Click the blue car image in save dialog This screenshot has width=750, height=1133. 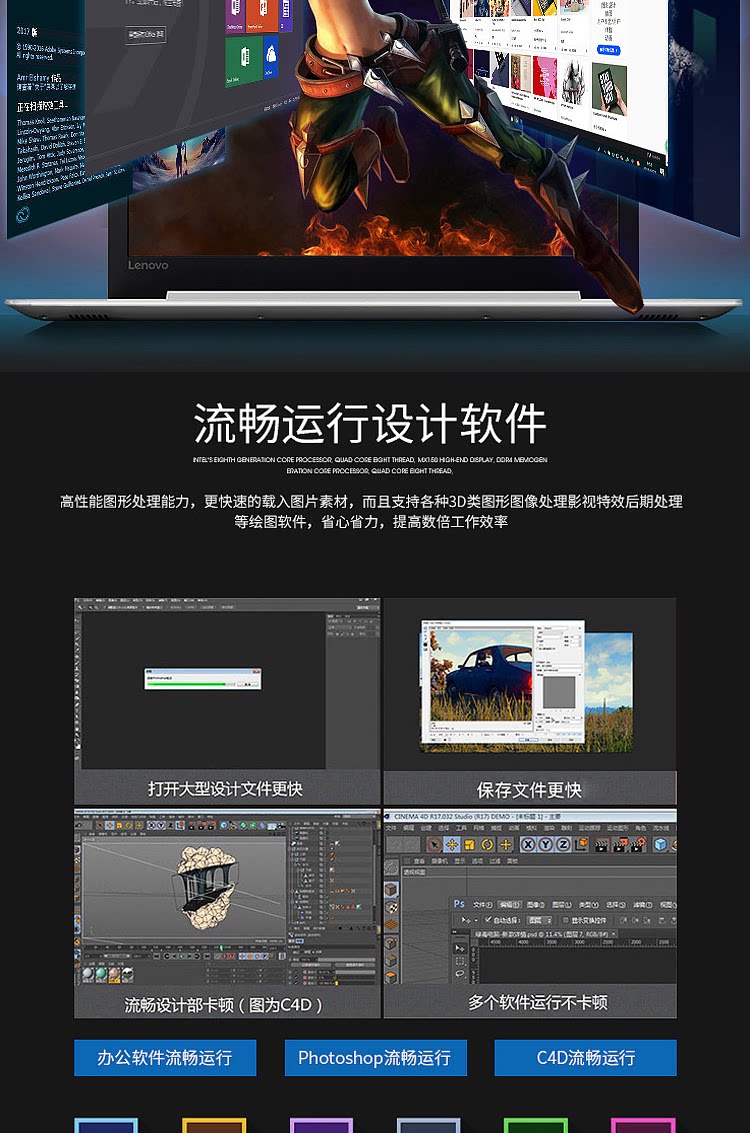coord(480,675)
